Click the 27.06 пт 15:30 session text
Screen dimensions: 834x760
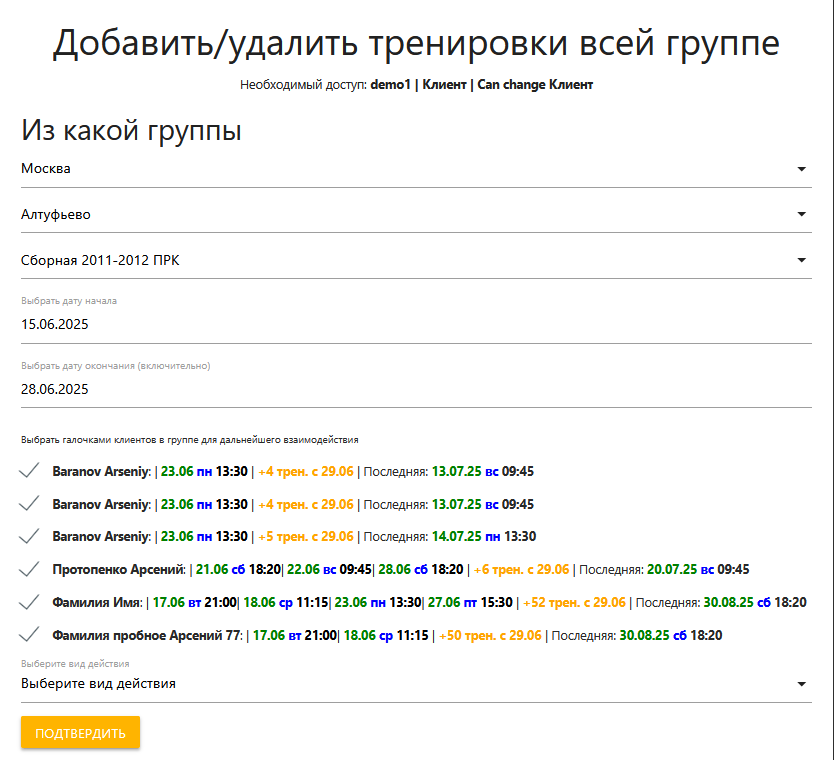470,603
